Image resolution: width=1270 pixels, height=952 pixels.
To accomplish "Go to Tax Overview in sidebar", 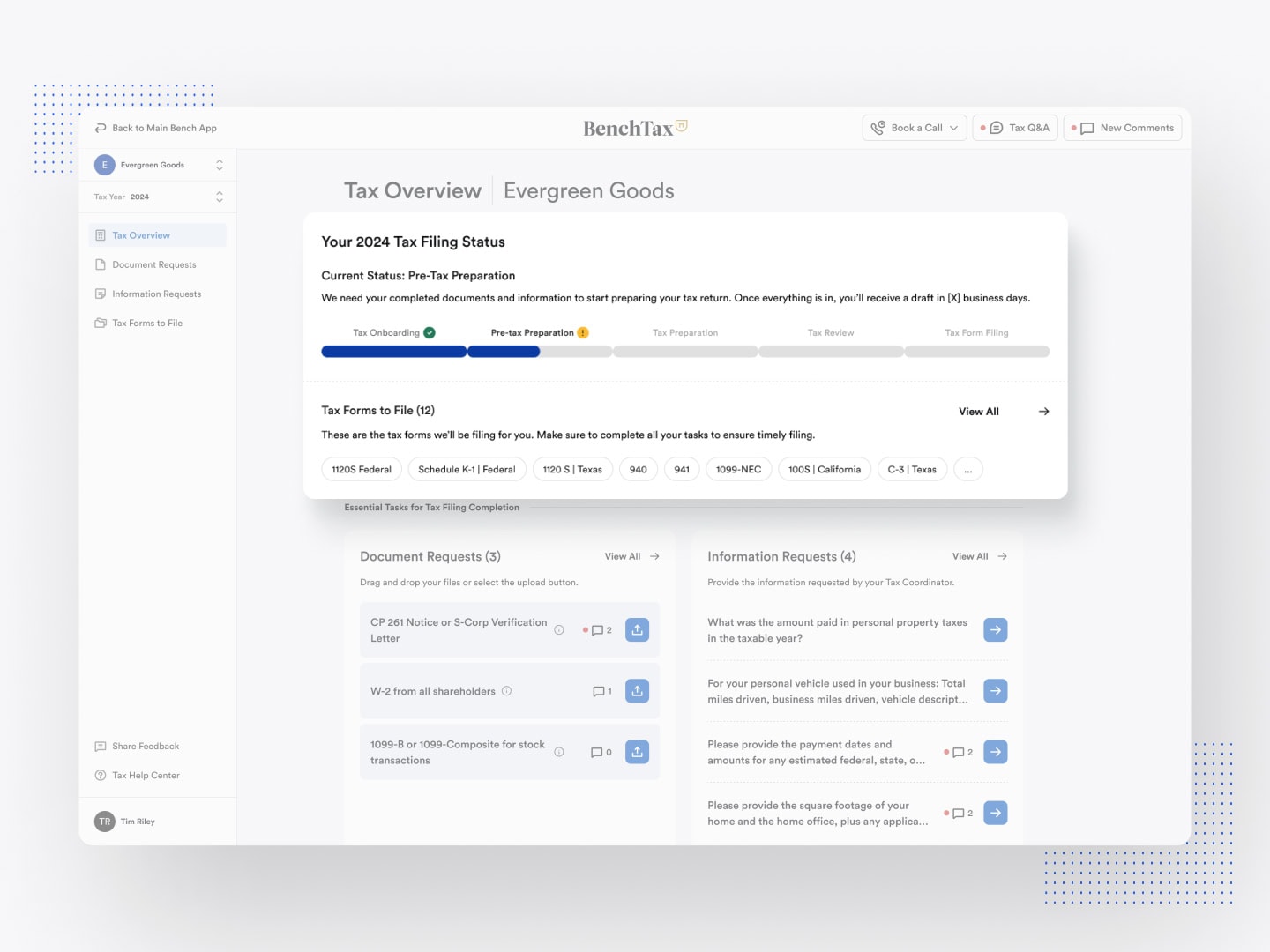I will [158, 235].
